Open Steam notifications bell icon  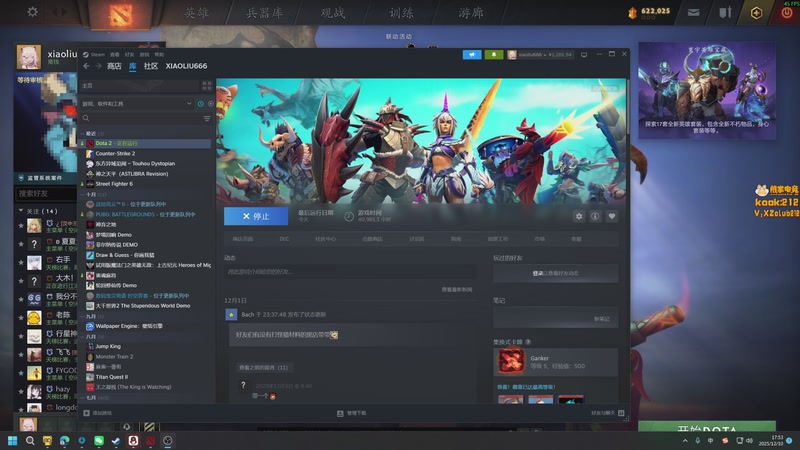pyautogui.click(x=493, y=54)
